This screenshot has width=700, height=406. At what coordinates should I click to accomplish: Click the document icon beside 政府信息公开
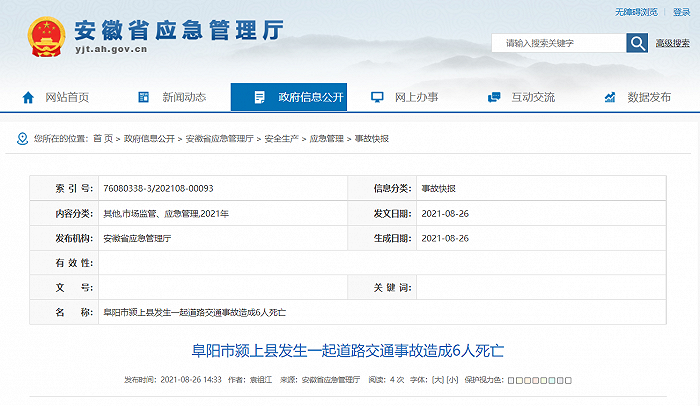259,97
